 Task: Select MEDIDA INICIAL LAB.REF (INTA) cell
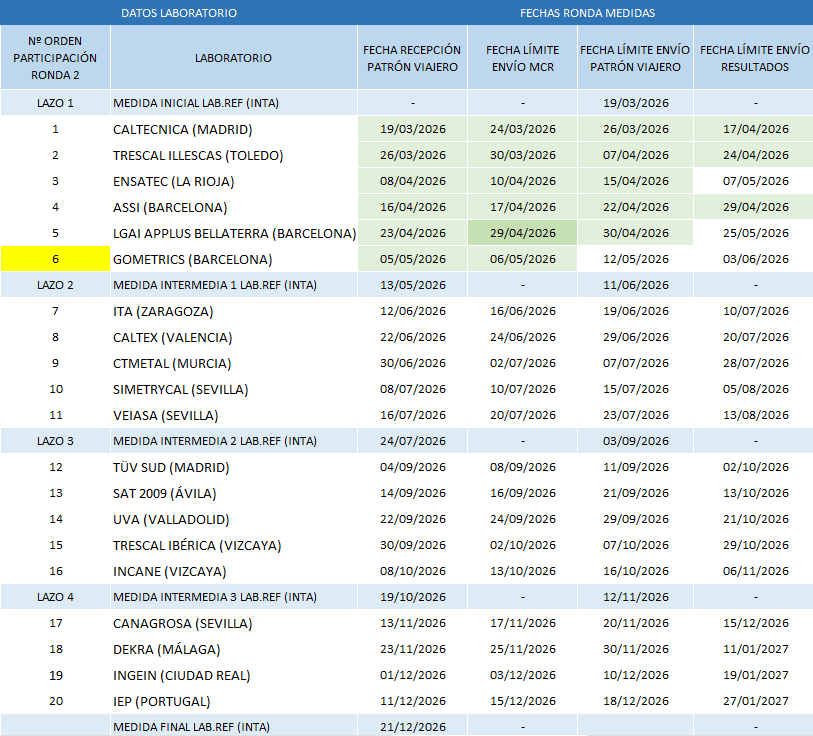233,103
